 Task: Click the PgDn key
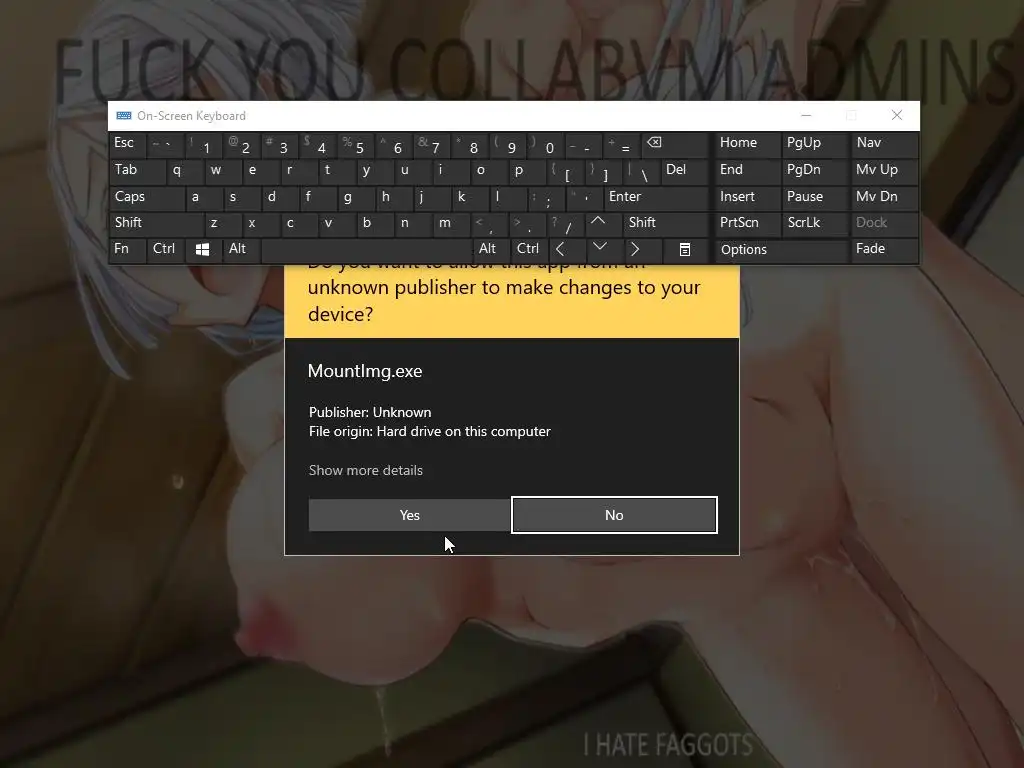pos(815,170)
